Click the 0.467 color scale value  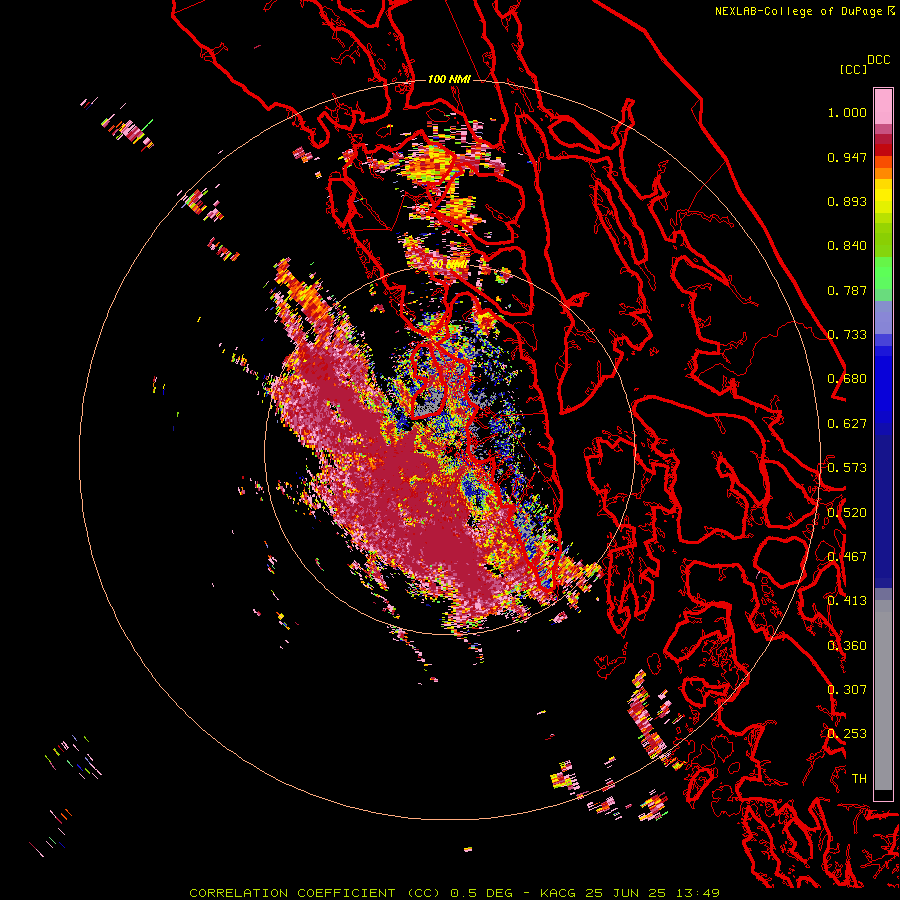pyautogui.click(x=847, y=557)
